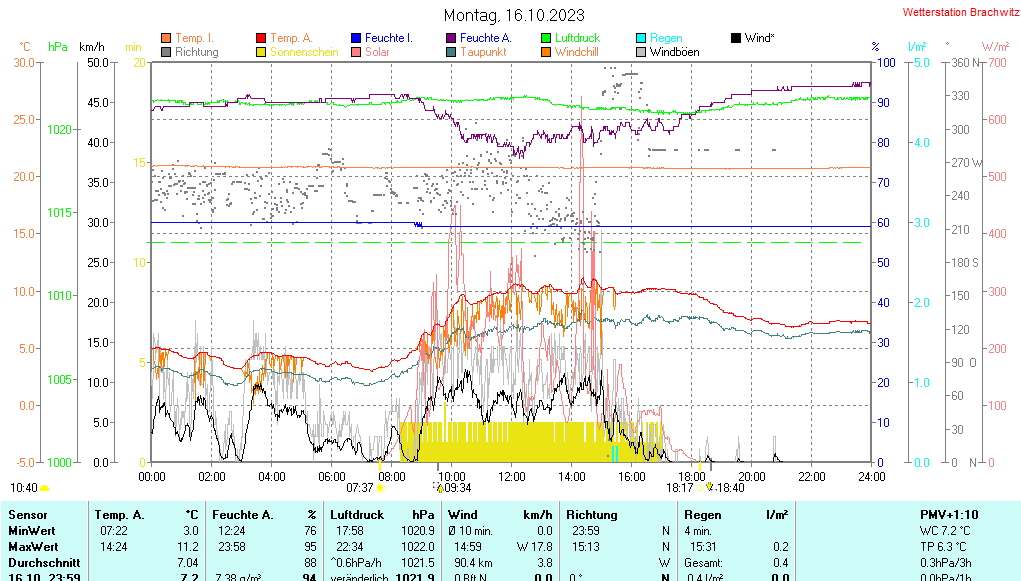Click the Luftdruck column header in table
1021x581 pixels.
pyautogui.click(x=358, y=514)
